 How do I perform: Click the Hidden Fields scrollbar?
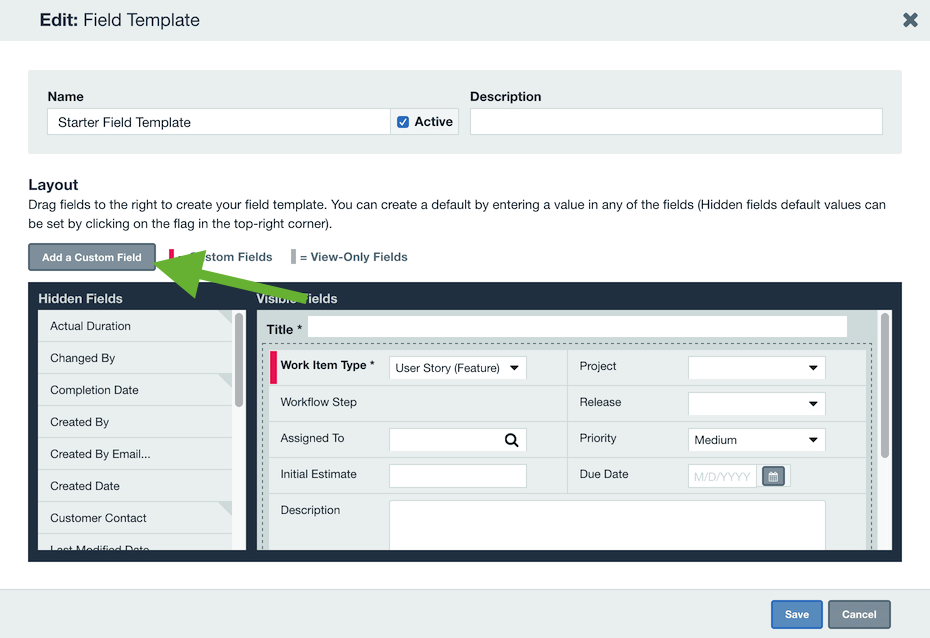click(239, 359)
